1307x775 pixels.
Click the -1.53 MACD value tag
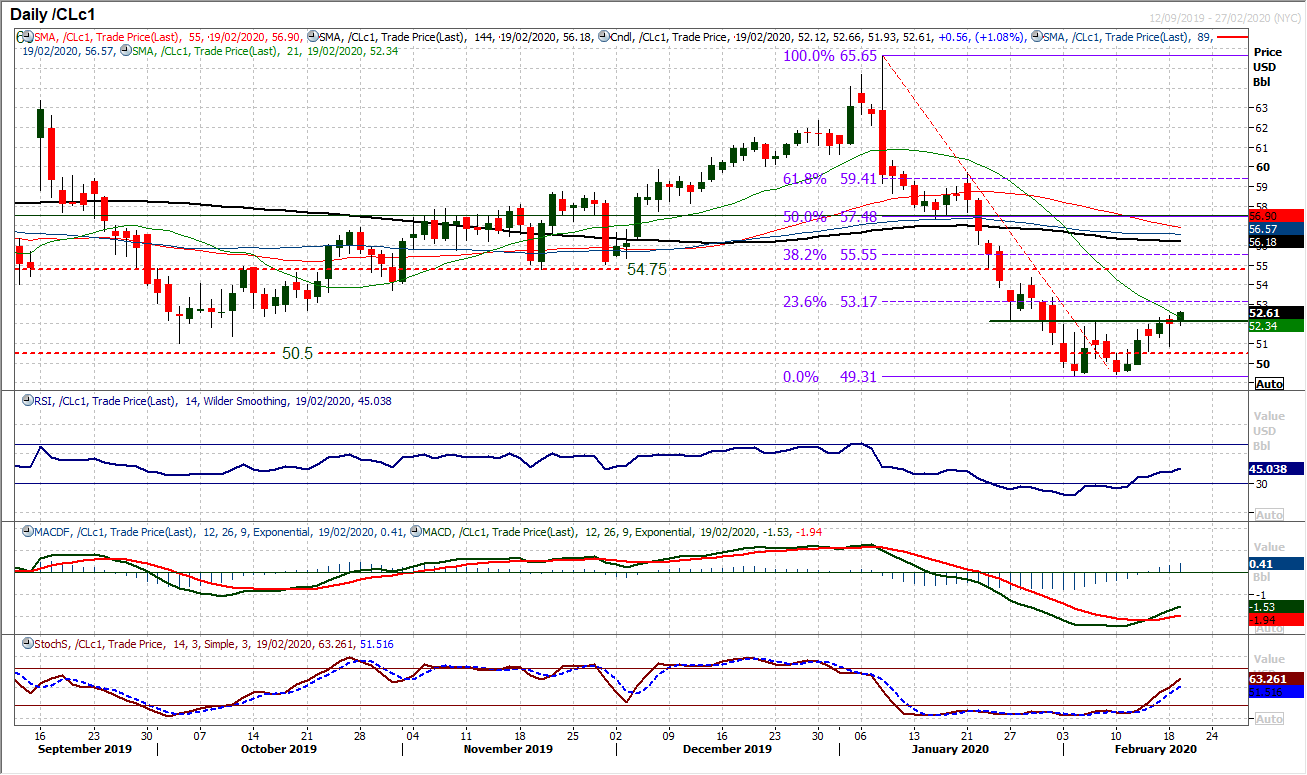pyautogui.click(x=1276, y=607)
